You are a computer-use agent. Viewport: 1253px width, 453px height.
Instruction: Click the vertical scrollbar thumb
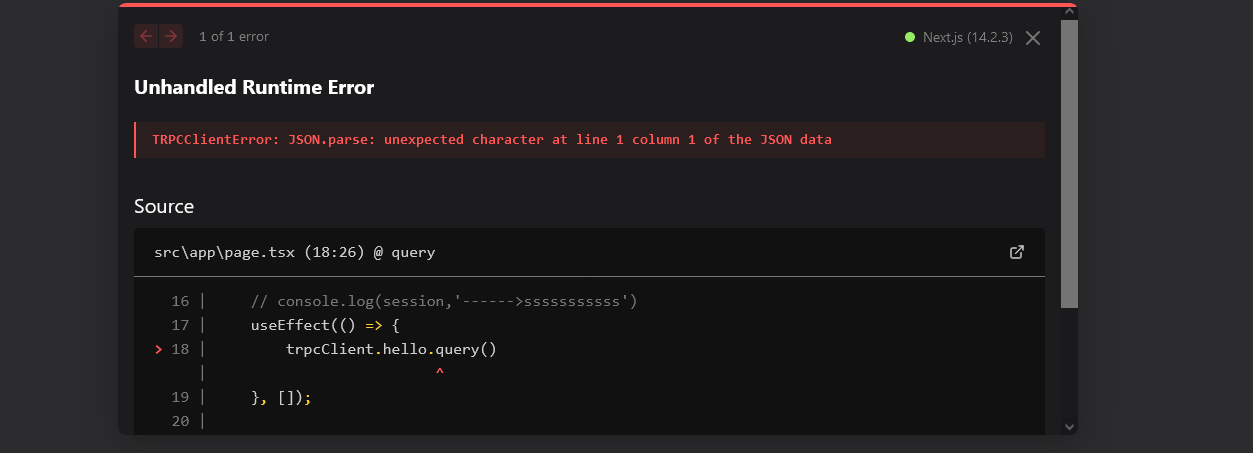[x=1069, y=160]
